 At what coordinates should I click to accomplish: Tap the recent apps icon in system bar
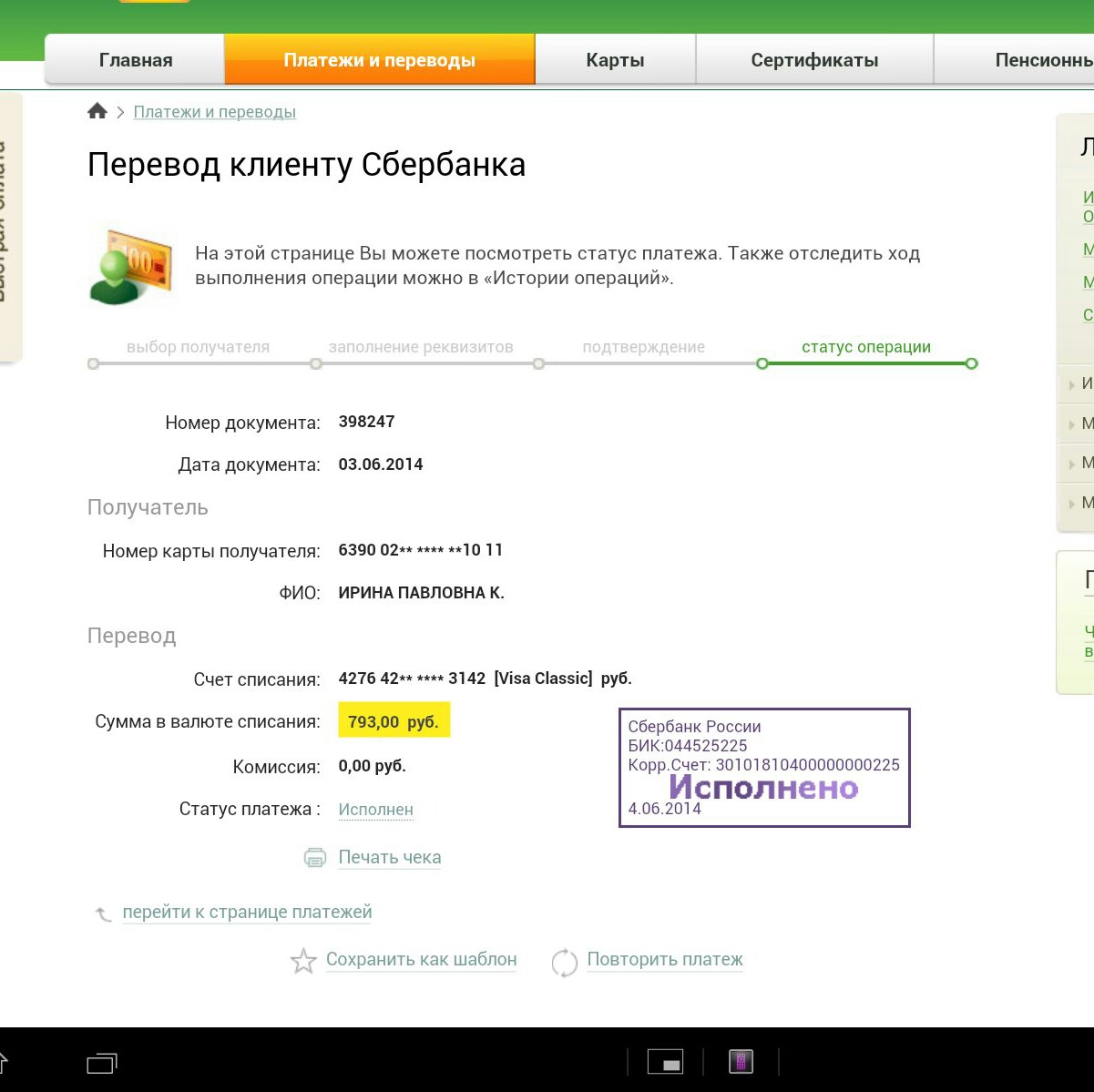[102, 1063]
